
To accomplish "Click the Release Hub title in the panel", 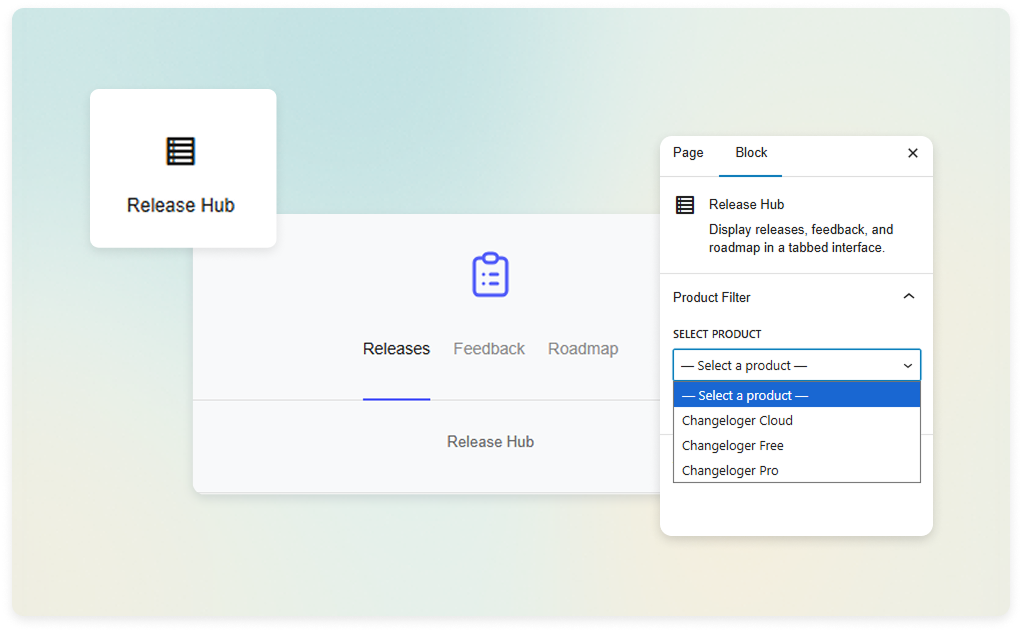I will 746,204.
